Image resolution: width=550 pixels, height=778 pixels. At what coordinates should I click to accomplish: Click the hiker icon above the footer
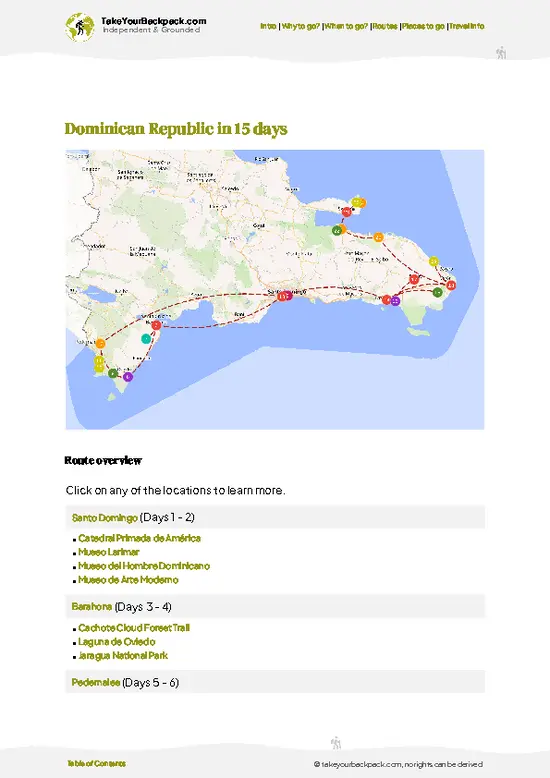point(336,743)
